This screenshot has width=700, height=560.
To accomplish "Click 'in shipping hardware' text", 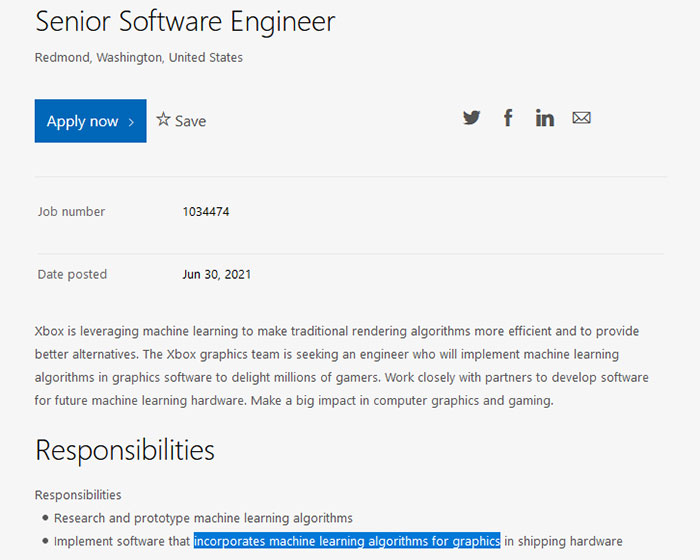I will click(x=563, y=541).
